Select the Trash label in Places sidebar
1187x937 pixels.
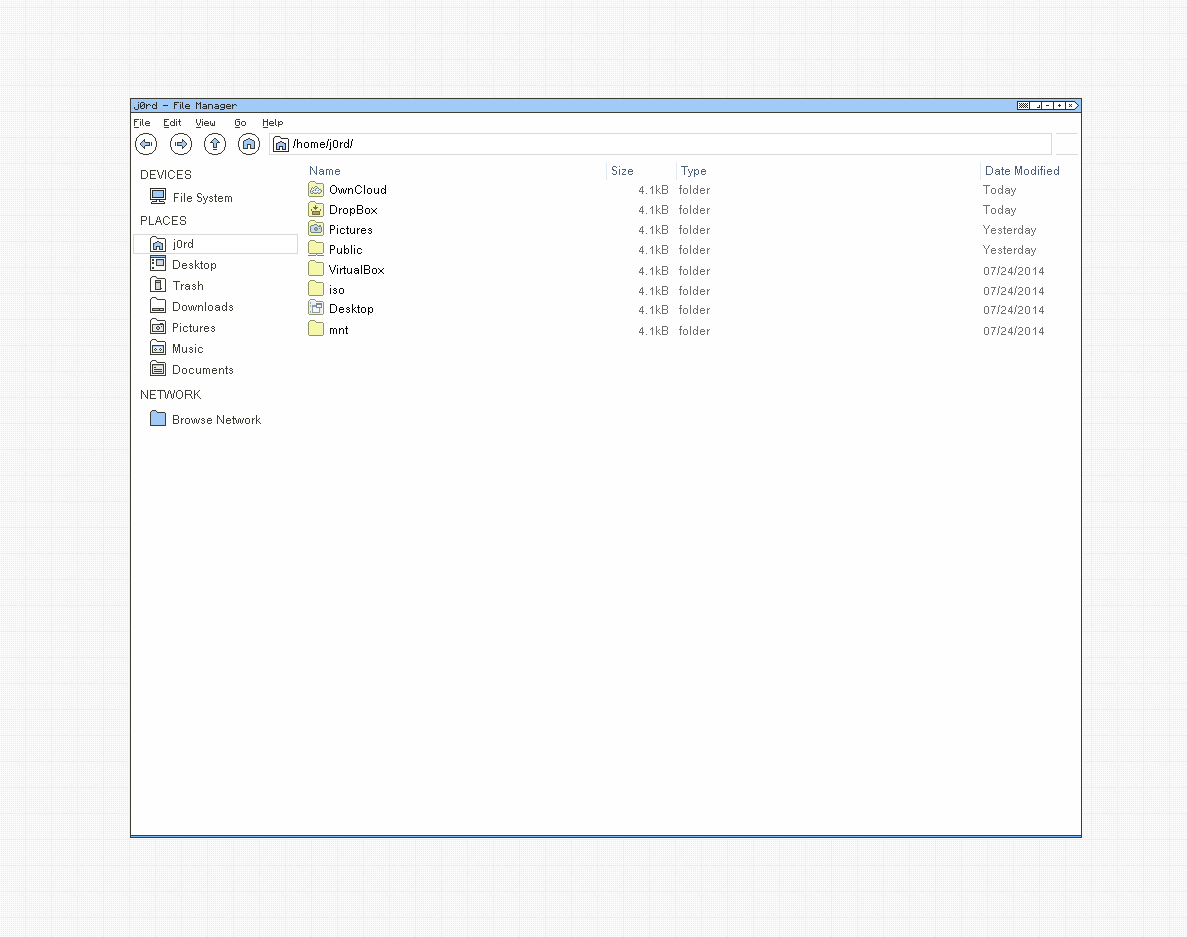(x=188, y=285)
